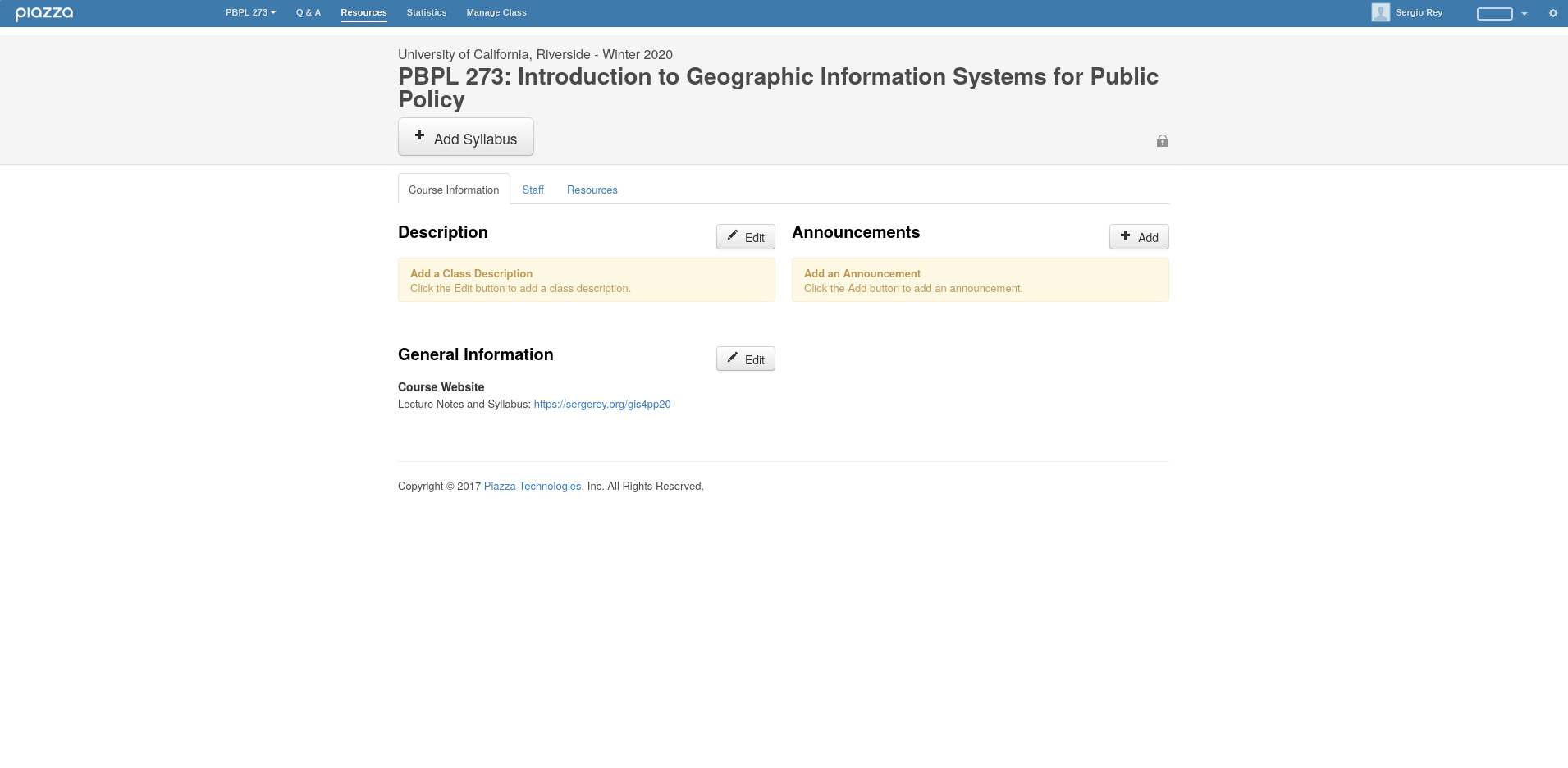Viewport: 1568px width, 768px height.
Task: Open the settings gear icon
Action: (x=1552, y=13)
